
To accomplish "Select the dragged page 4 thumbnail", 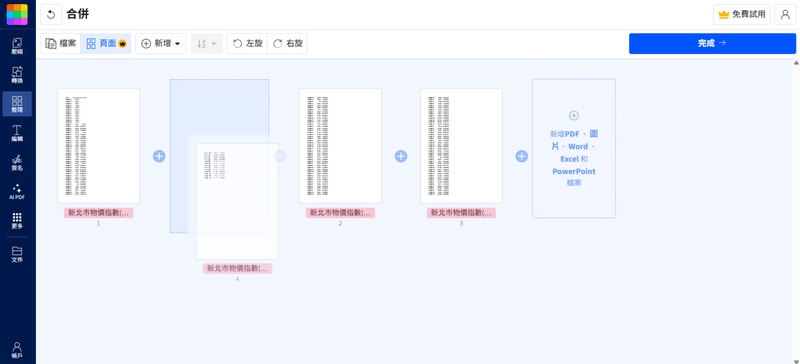I will pos(237,201).
